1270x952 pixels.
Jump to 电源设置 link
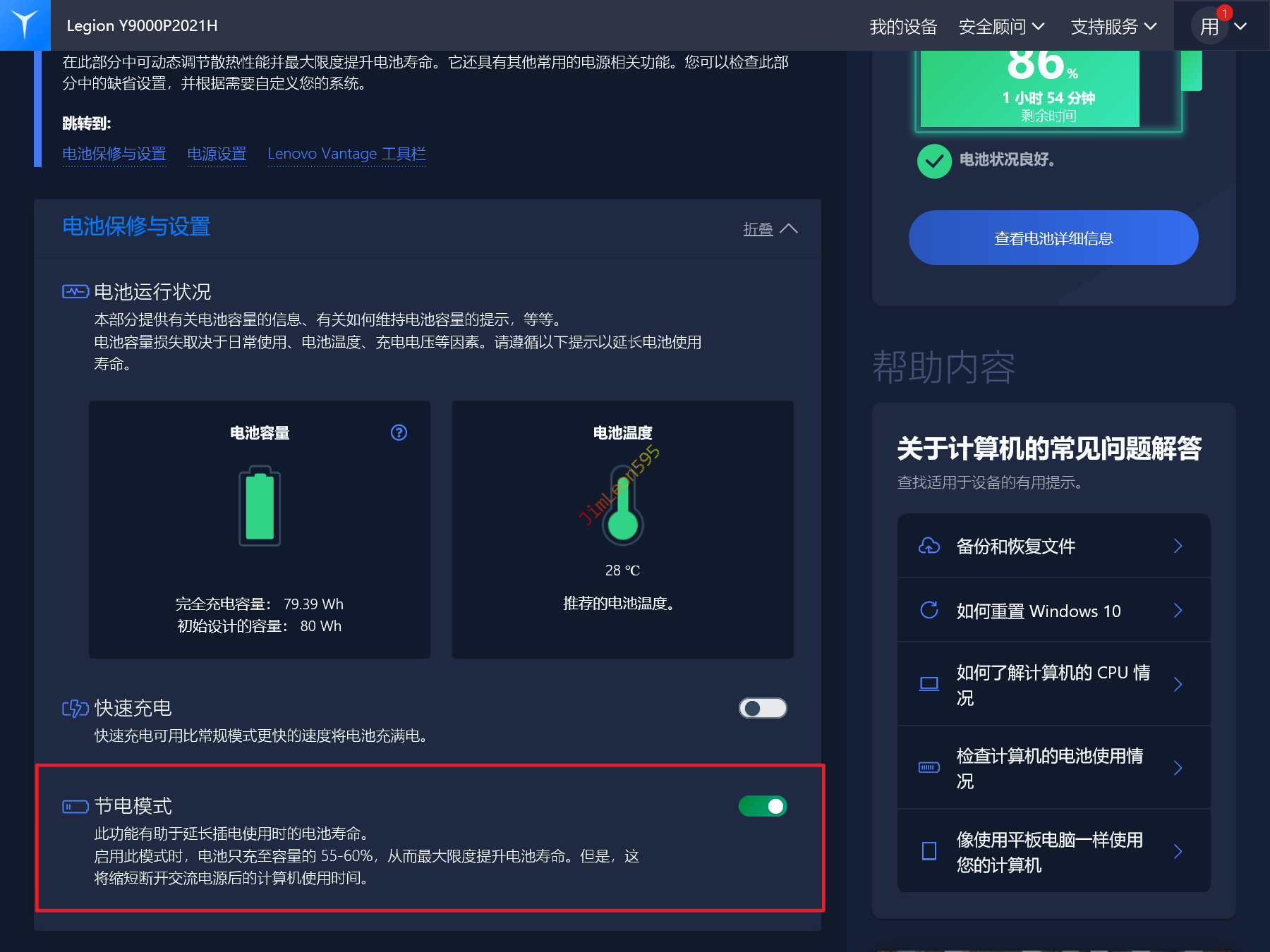pos(217,154)
